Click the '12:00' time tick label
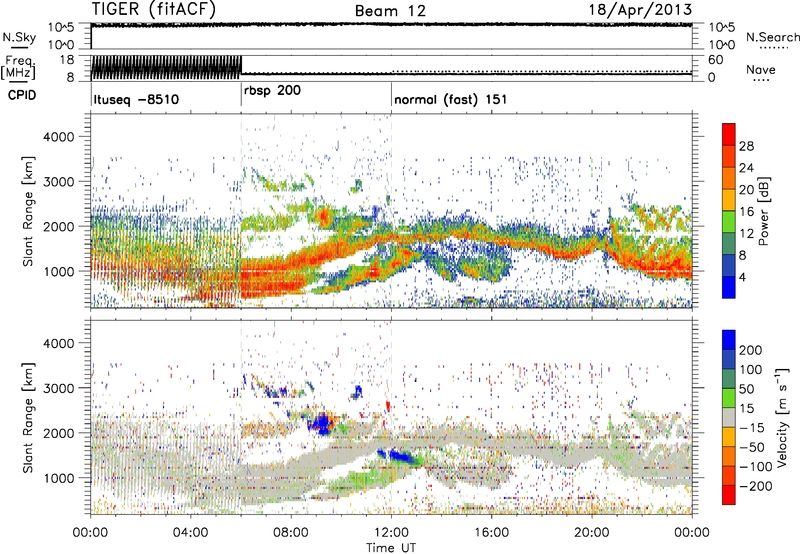 pyautogui.click(x=391, y=533)
